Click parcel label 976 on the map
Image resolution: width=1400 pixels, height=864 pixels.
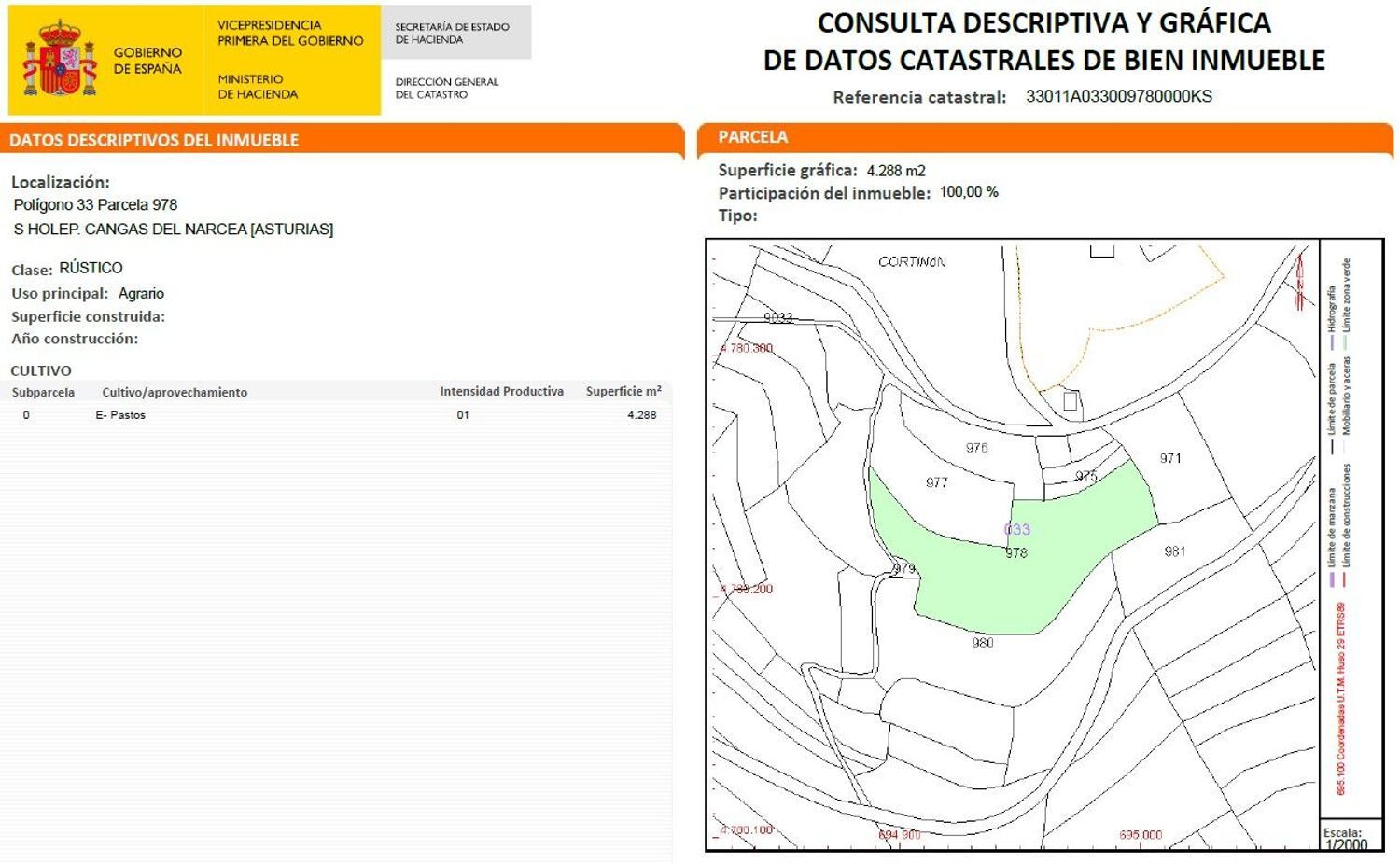pos(976,448)
